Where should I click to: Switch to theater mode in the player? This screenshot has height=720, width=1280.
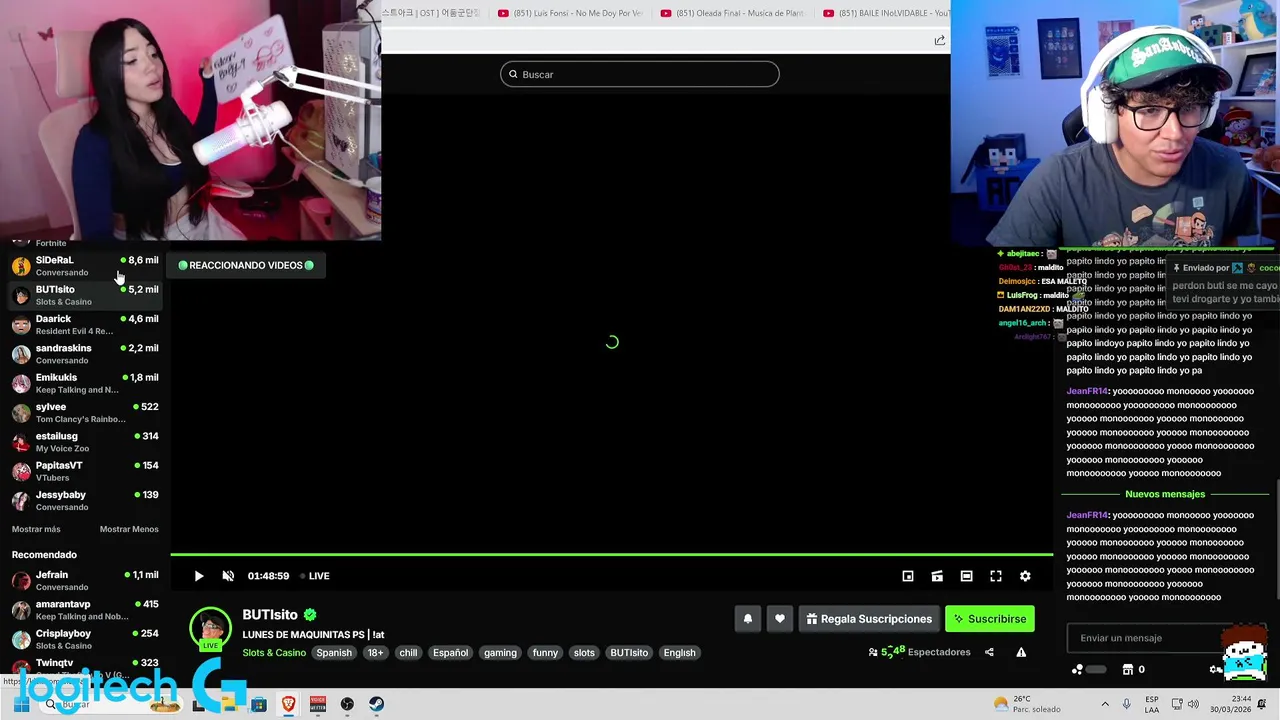click(966, 576)
